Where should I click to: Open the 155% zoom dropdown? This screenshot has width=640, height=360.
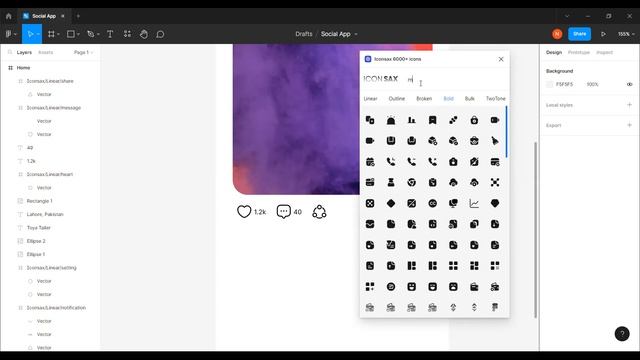pyautogui.click(x=626, y=34)
